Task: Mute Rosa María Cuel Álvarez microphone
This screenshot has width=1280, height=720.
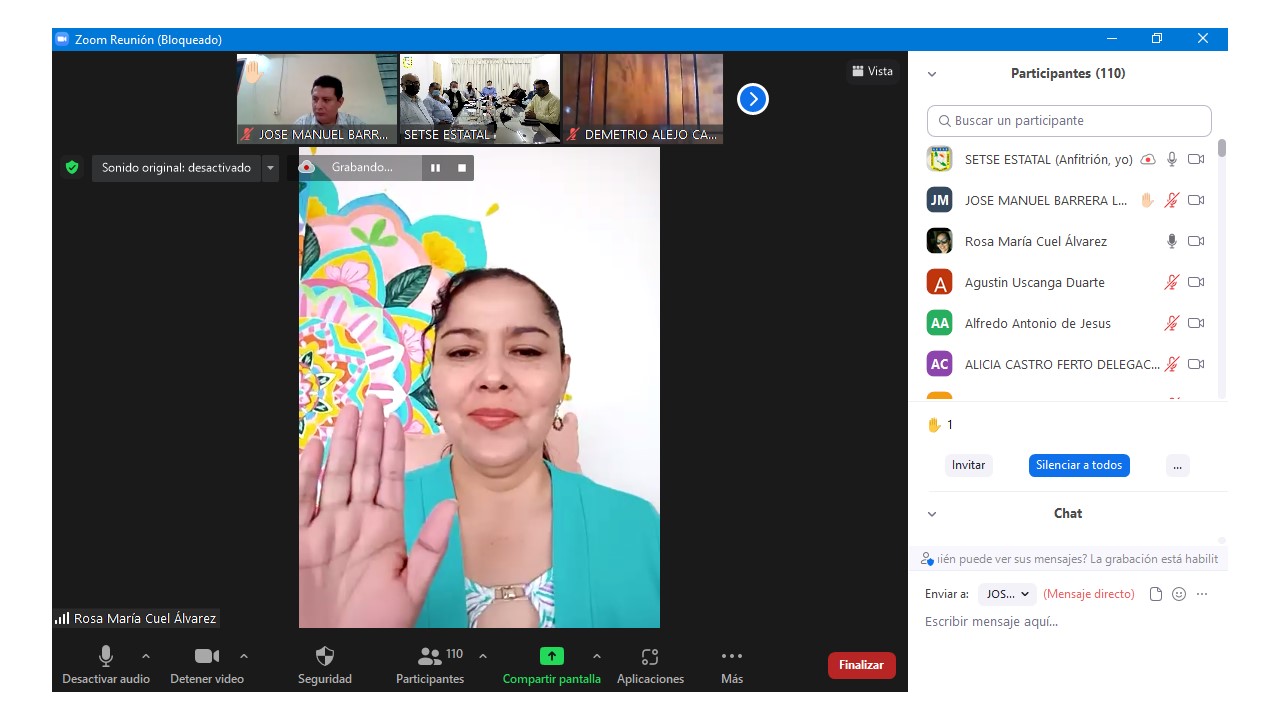Action: click(1172, 241)
